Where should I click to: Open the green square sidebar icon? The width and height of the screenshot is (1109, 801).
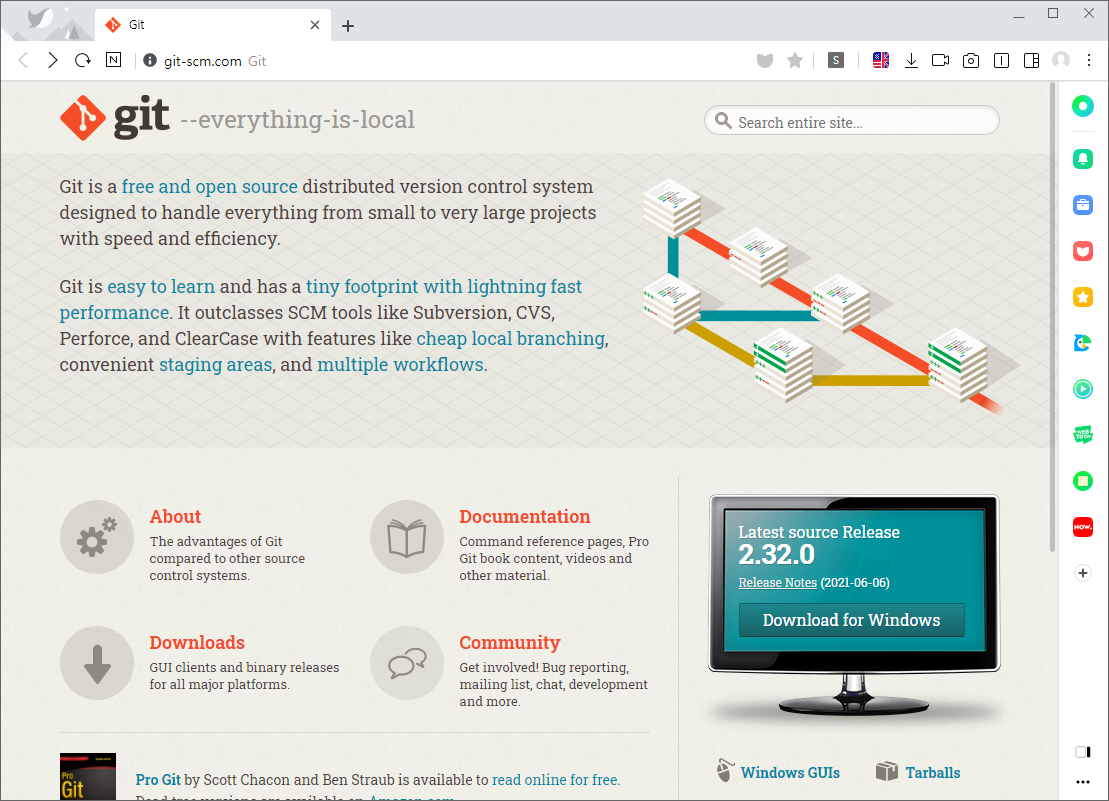pyautogui.click(x=1083, y=481)
